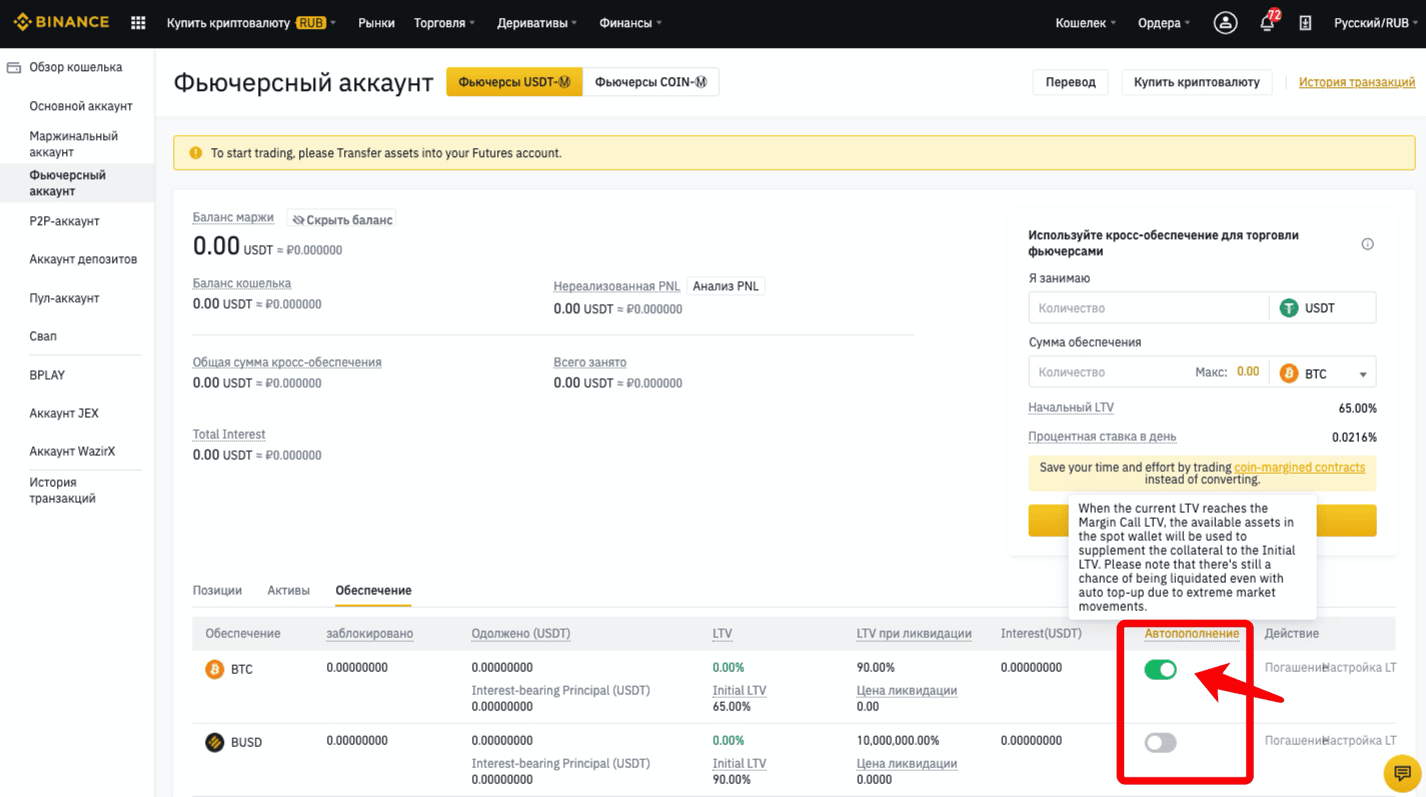Image resolution: width=1426 pixels, height=797 pixels.
Task: Switch to Фьючерсы COIN-M tab
Action: point(650,82)
